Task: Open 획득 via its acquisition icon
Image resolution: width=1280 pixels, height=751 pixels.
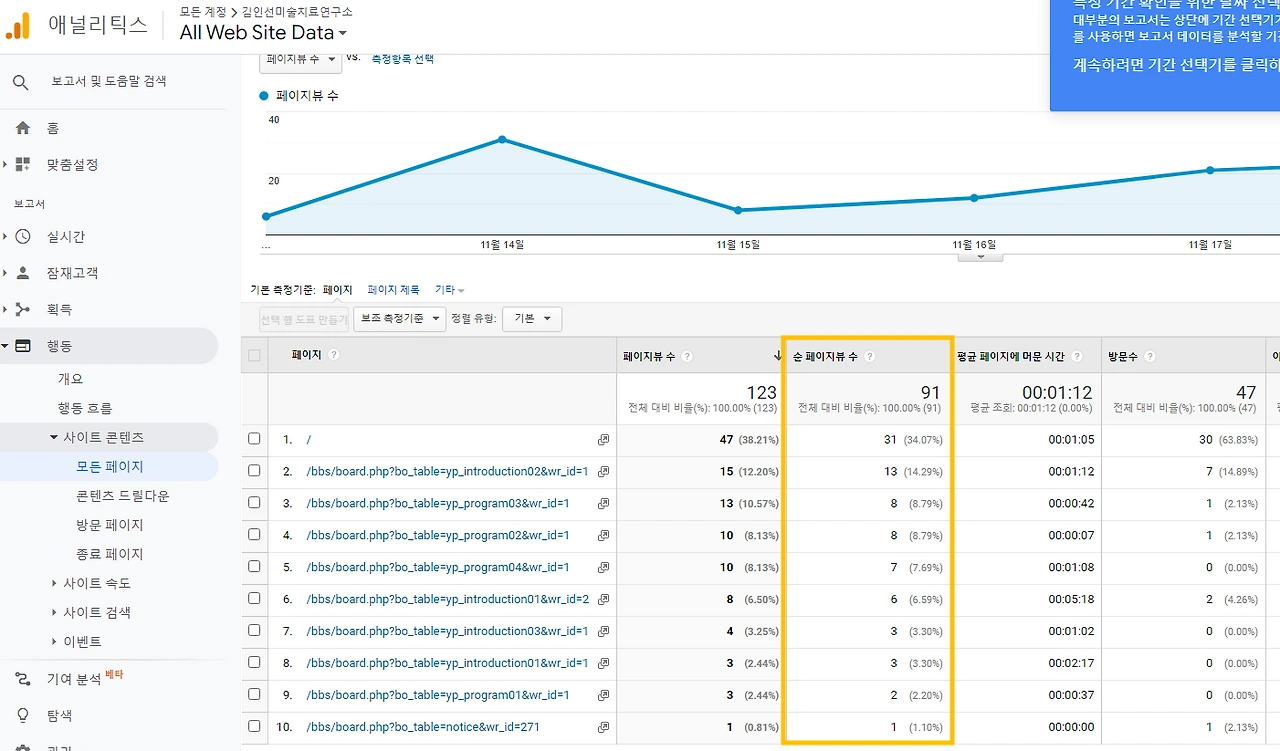Action: [x=23, y=309]
